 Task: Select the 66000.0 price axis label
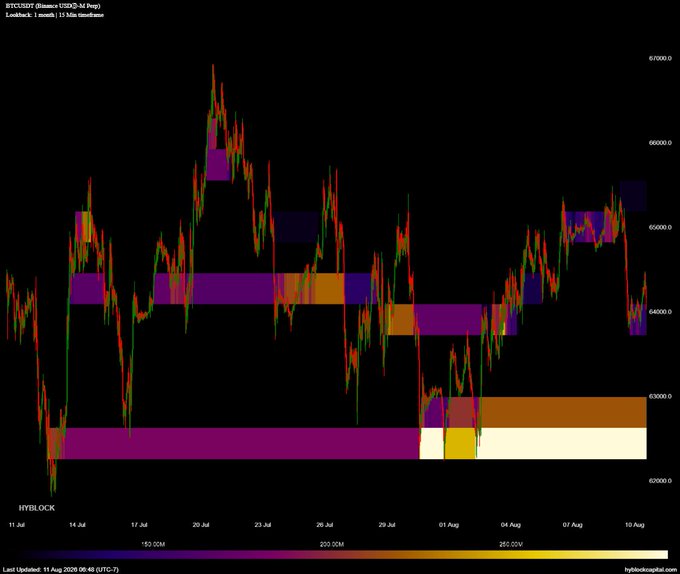660,143
